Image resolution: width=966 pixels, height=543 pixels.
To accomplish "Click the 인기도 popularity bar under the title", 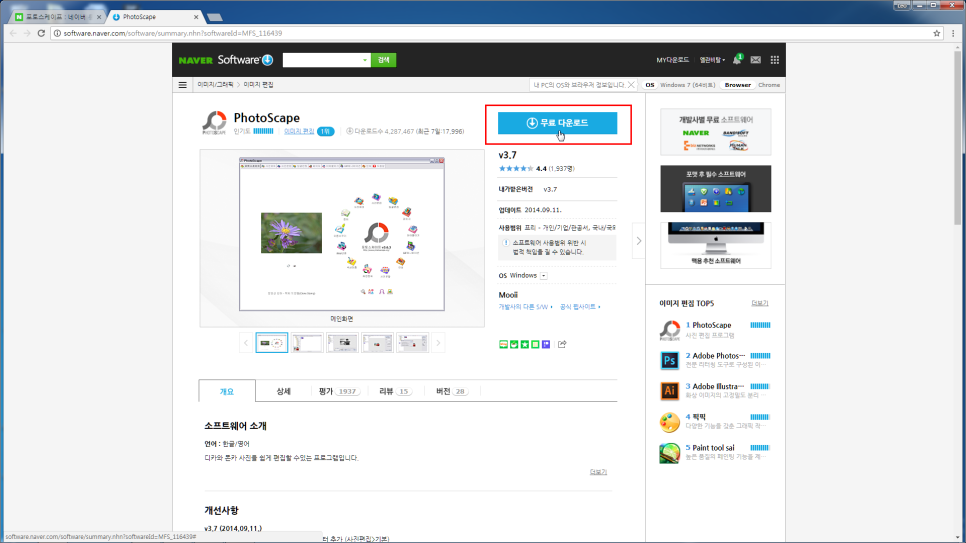I will coord(263,131).
